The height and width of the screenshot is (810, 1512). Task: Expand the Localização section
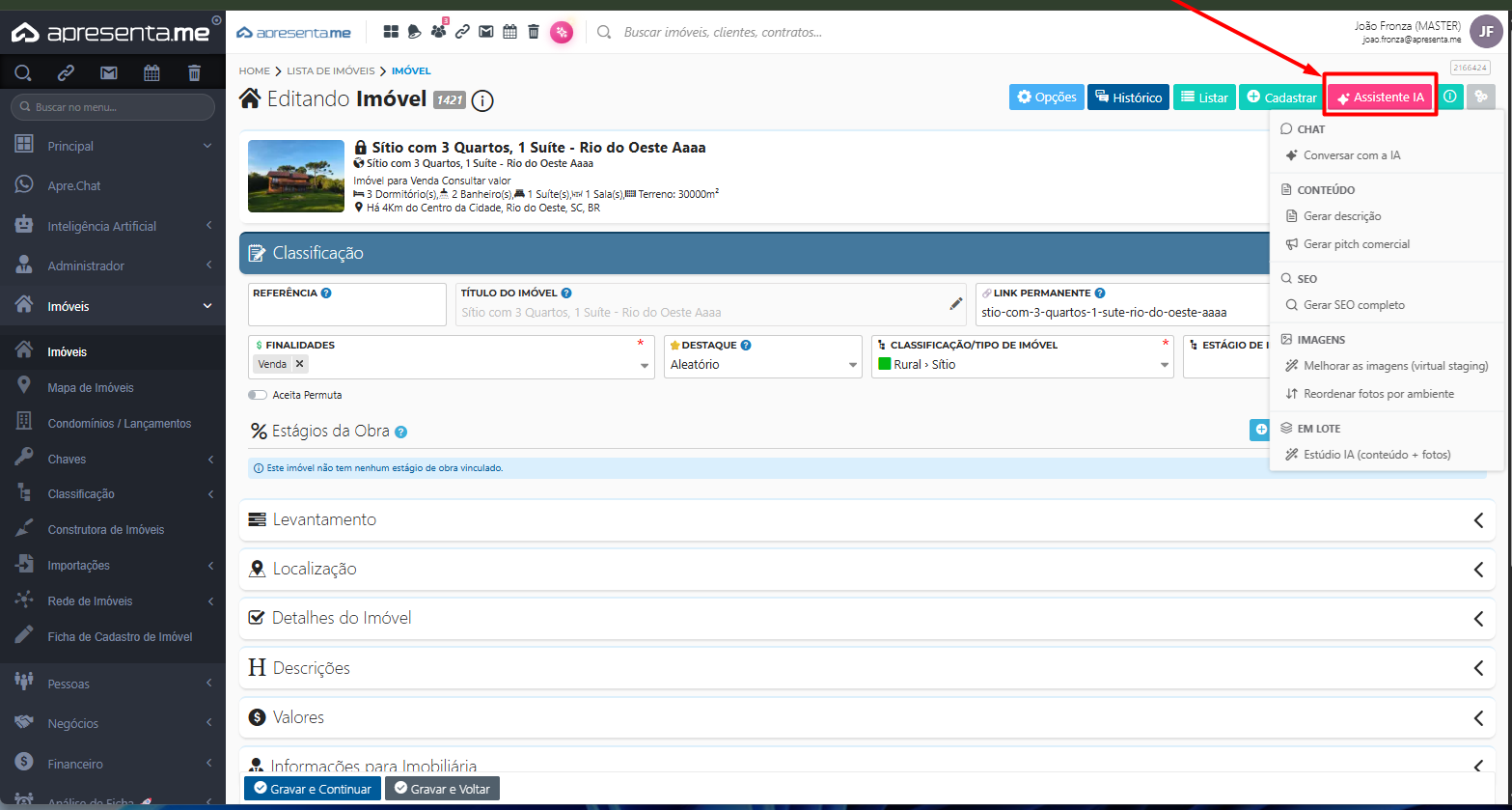tap(867, 569)
